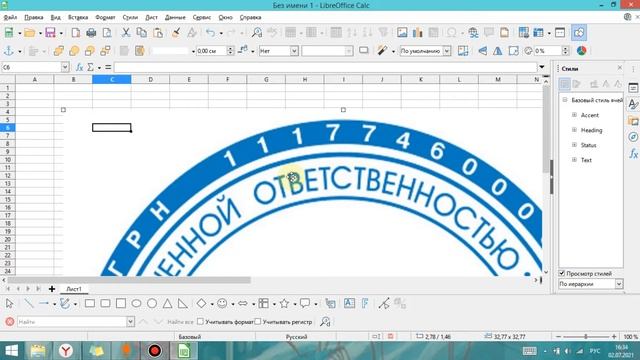Select the Smiley symbol shape tool
Image resolution: width=640 pixels, height=360 pixels.
tap(222, 303)
